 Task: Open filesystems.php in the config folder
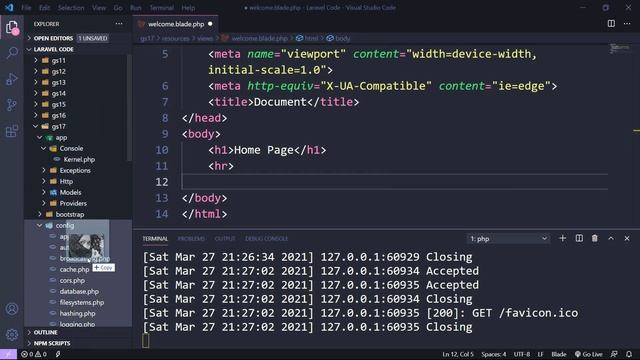[x=78, y=302]
